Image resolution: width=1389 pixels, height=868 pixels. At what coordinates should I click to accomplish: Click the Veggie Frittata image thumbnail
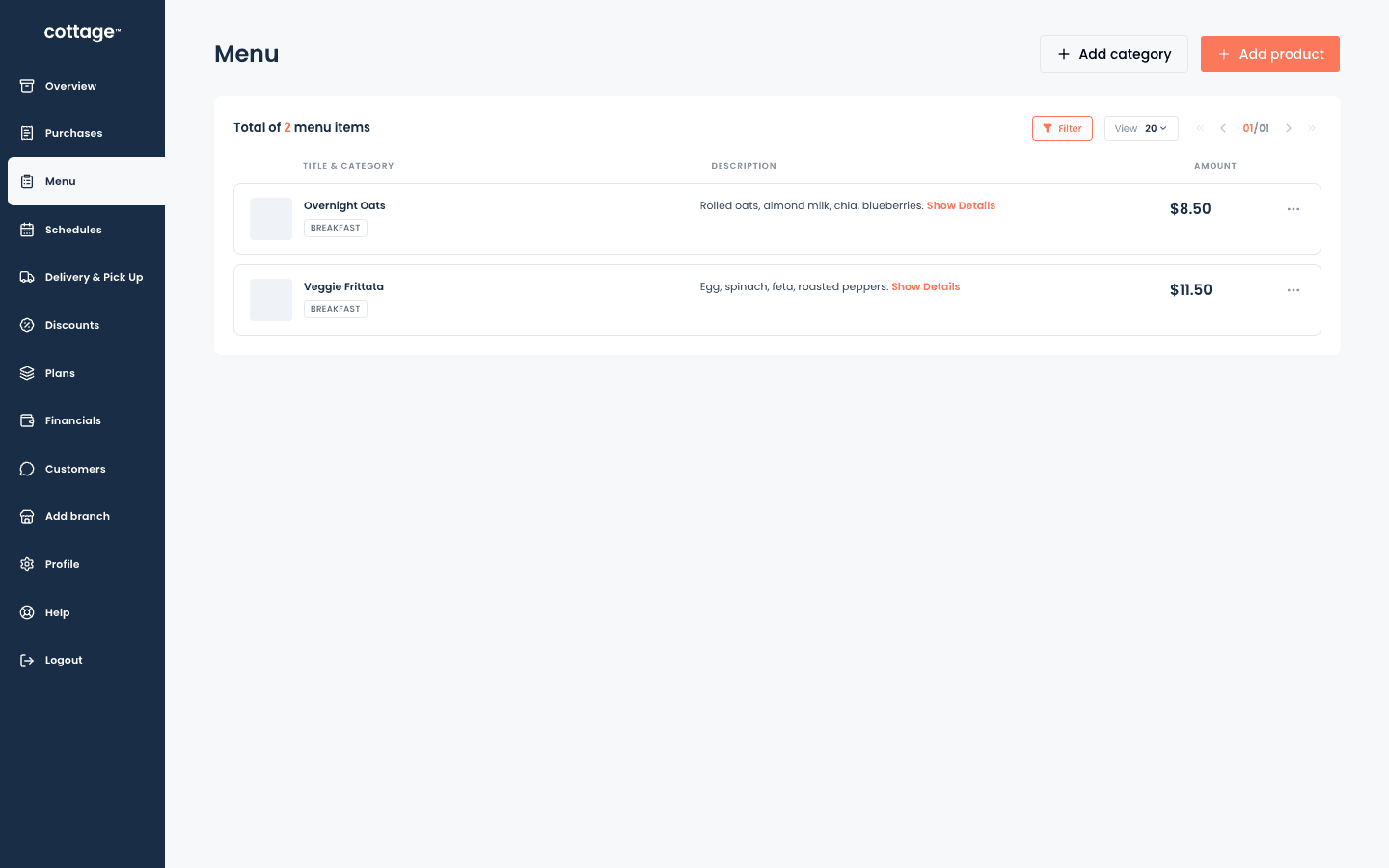(x=271, y=300)
